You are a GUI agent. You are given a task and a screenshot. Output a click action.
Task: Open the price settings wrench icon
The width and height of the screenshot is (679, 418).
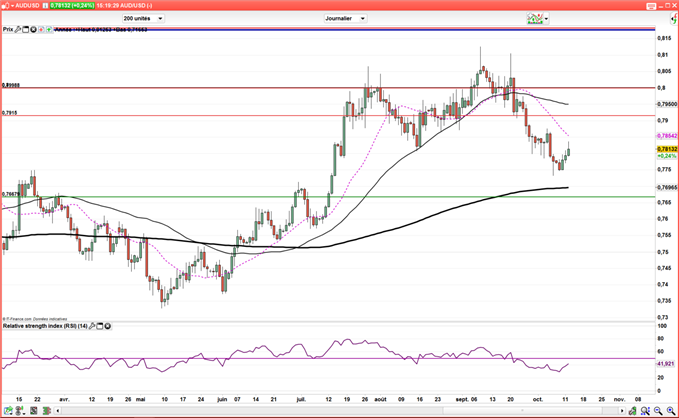(18, 29)
